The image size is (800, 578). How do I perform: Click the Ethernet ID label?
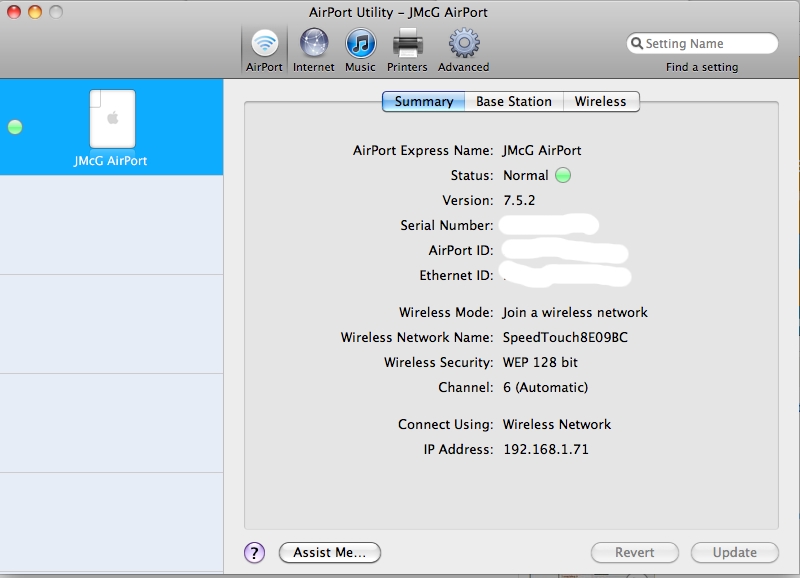pyautogui.click(x=457, y=275)
